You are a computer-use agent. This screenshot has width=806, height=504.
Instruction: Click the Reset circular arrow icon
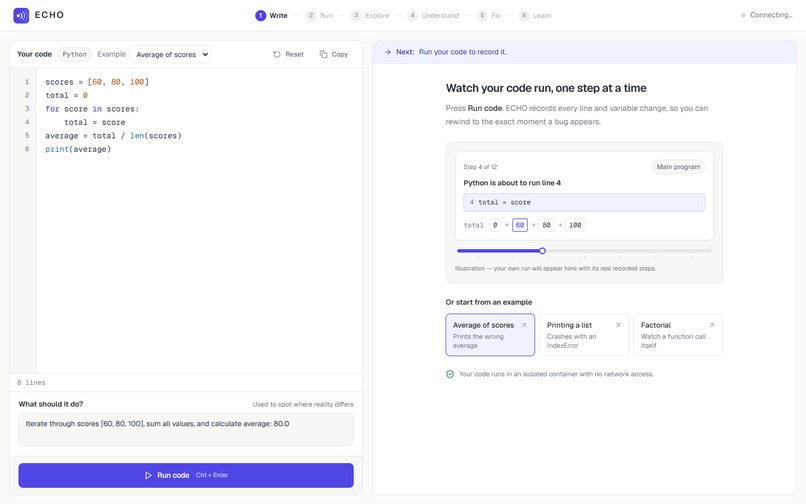coord(277,54)
